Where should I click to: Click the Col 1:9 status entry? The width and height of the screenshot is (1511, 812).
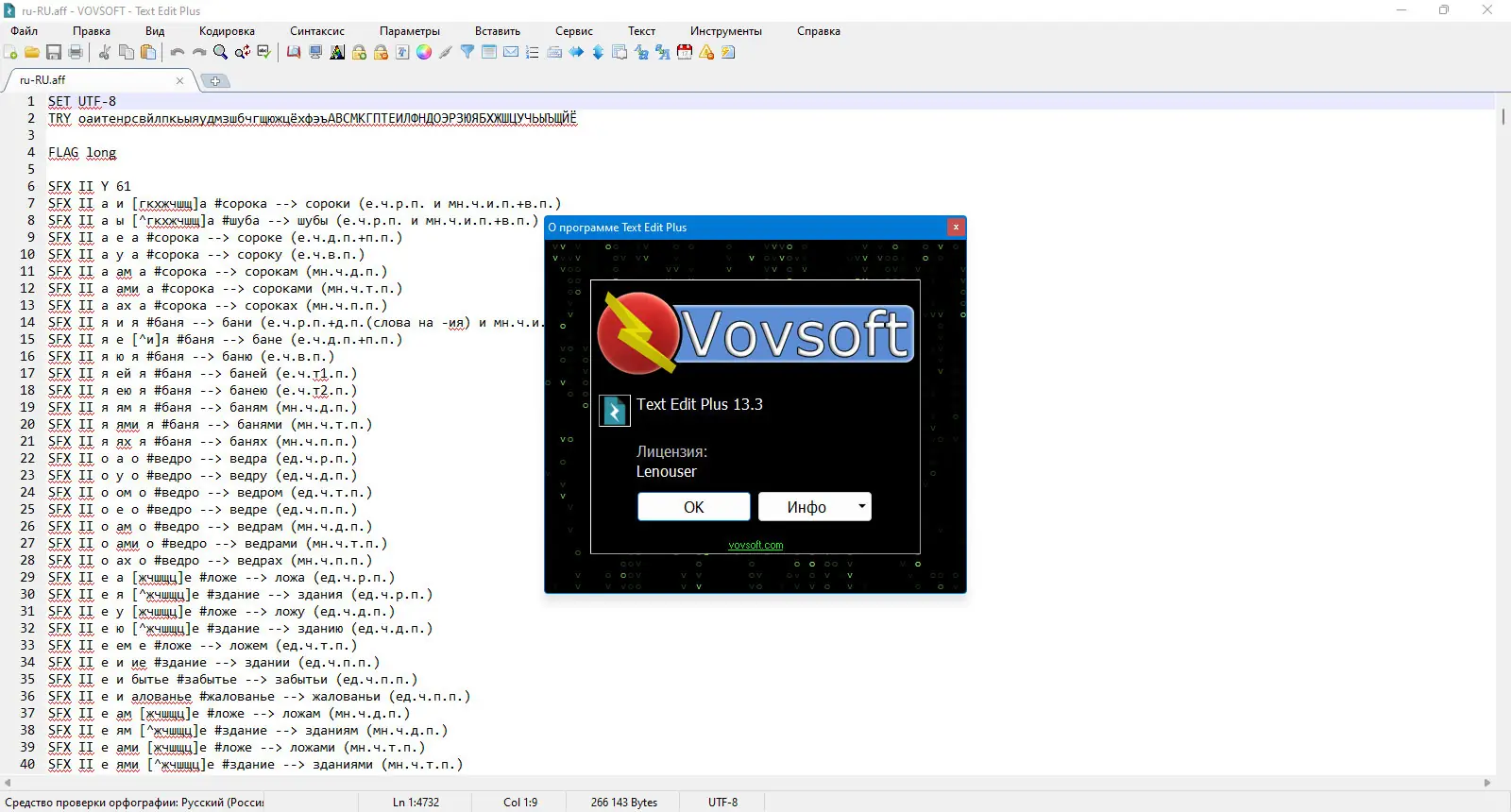pos(520,803)
